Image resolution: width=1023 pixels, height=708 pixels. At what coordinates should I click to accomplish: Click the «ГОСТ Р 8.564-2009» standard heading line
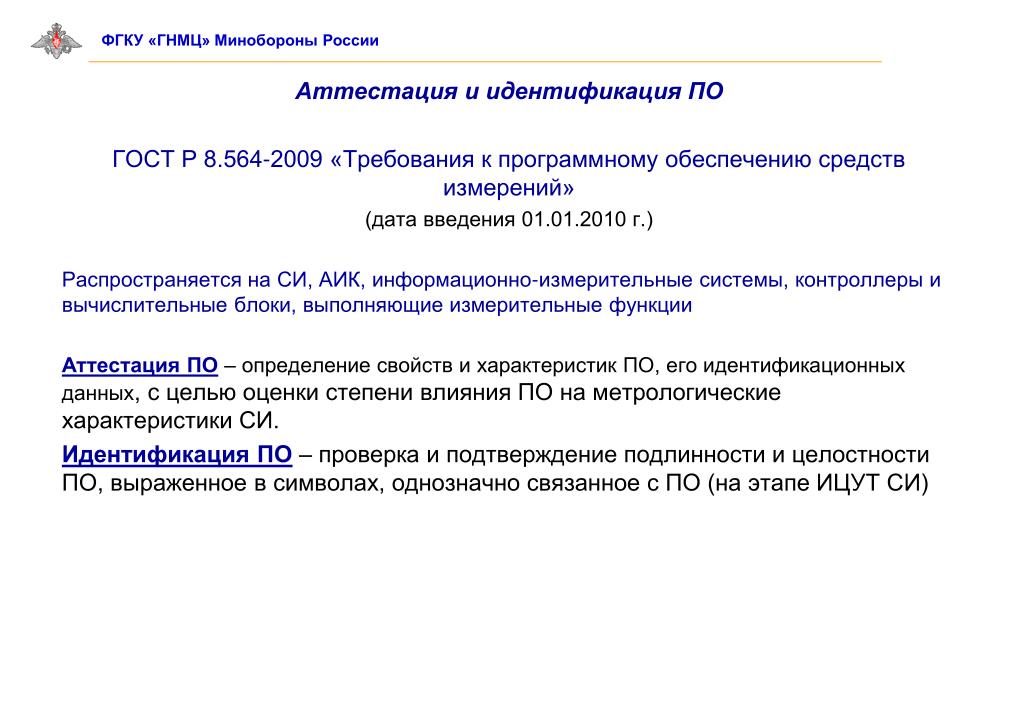pos(508,159)
